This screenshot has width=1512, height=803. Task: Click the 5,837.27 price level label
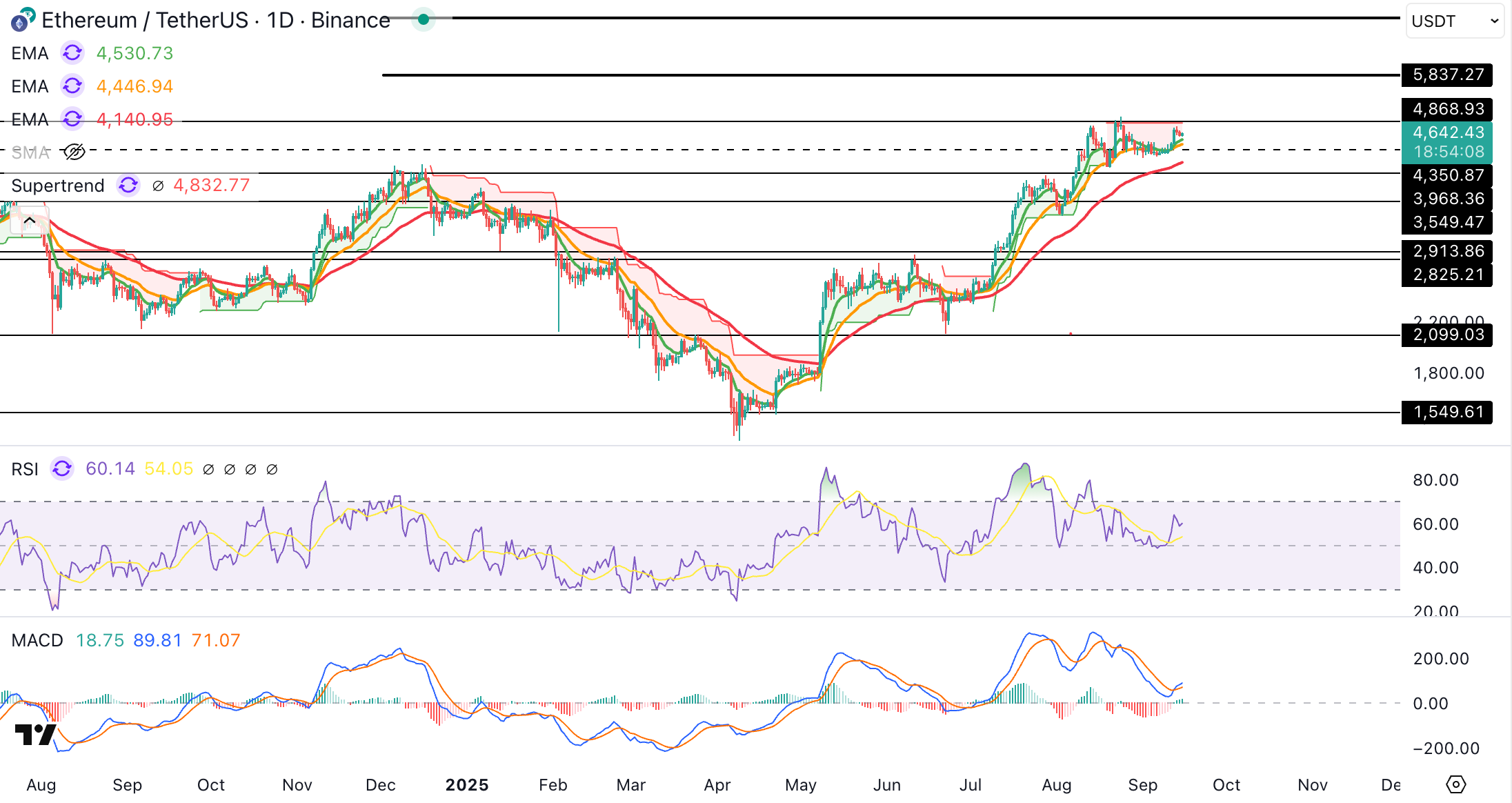tap(1447, 75)
